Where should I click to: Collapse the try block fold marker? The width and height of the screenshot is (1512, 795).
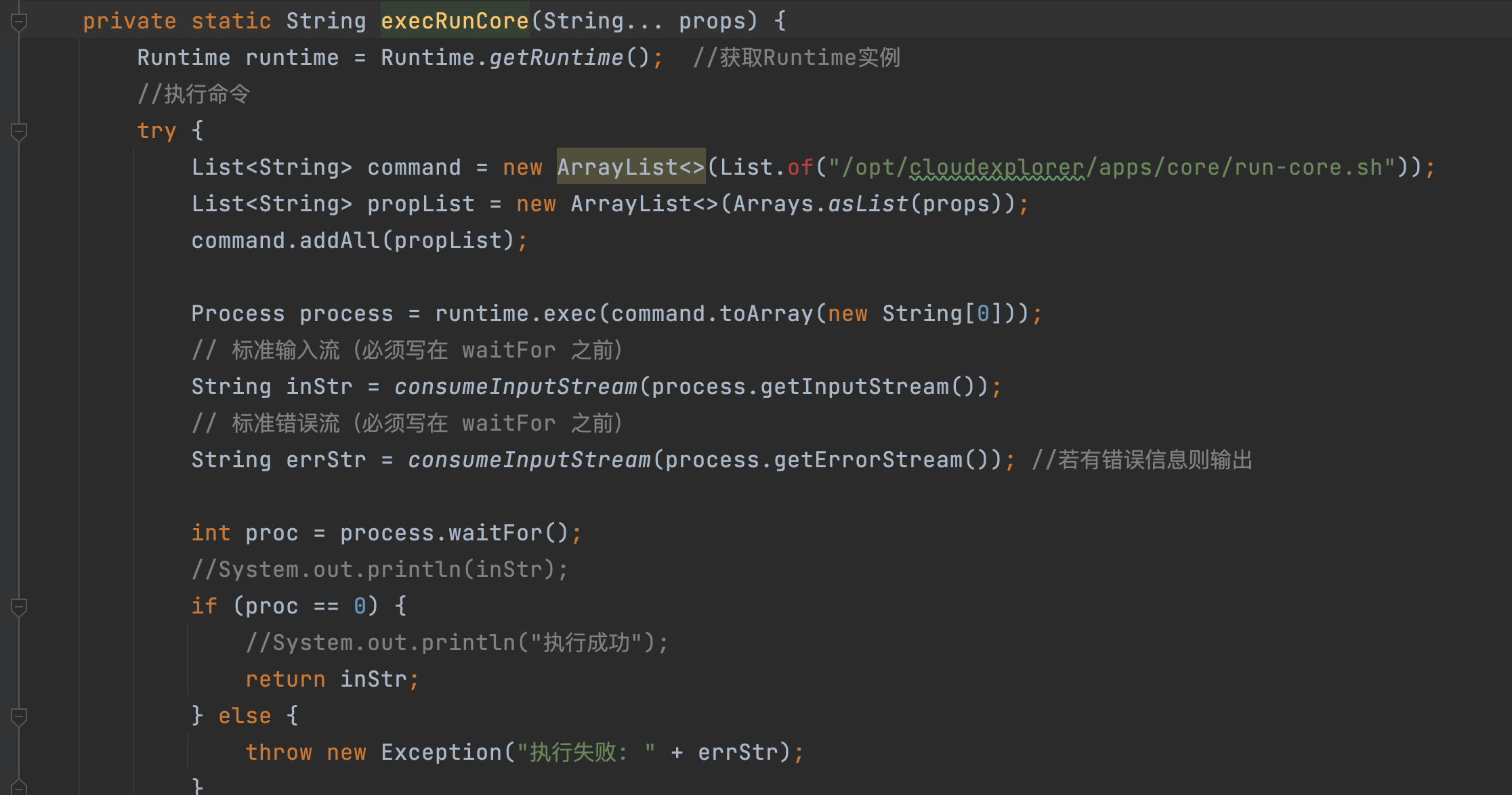coord(19,131)
